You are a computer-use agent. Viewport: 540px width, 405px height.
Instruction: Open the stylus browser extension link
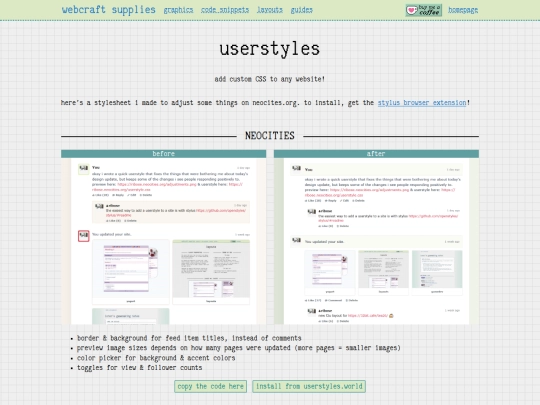(x=422, y=103)
